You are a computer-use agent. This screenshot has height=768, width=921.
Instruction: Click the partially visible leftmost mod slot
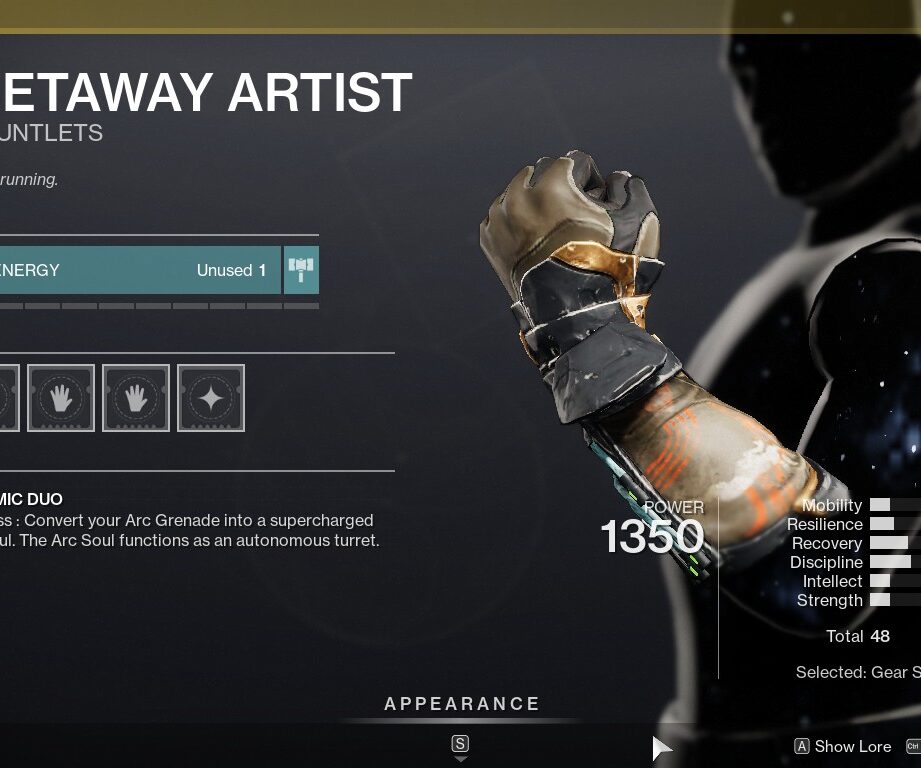9,398
